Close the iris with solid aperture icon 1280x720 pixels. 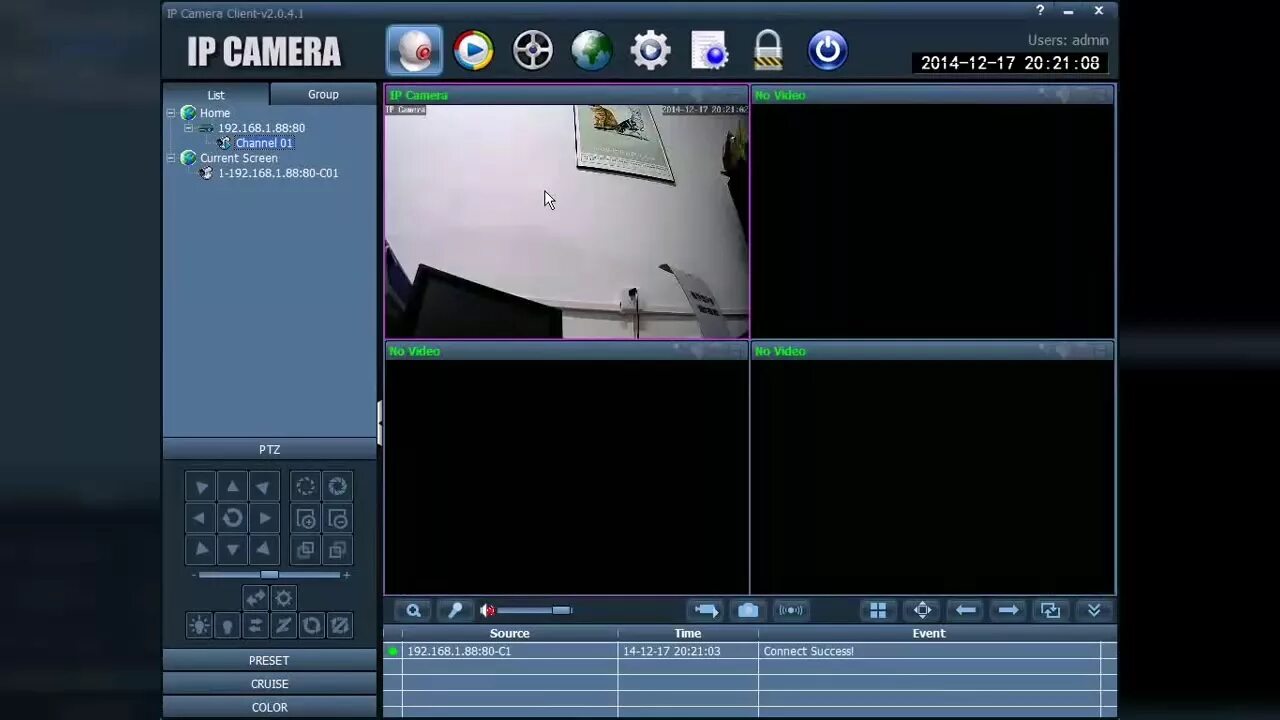click(x=338, y=487)
